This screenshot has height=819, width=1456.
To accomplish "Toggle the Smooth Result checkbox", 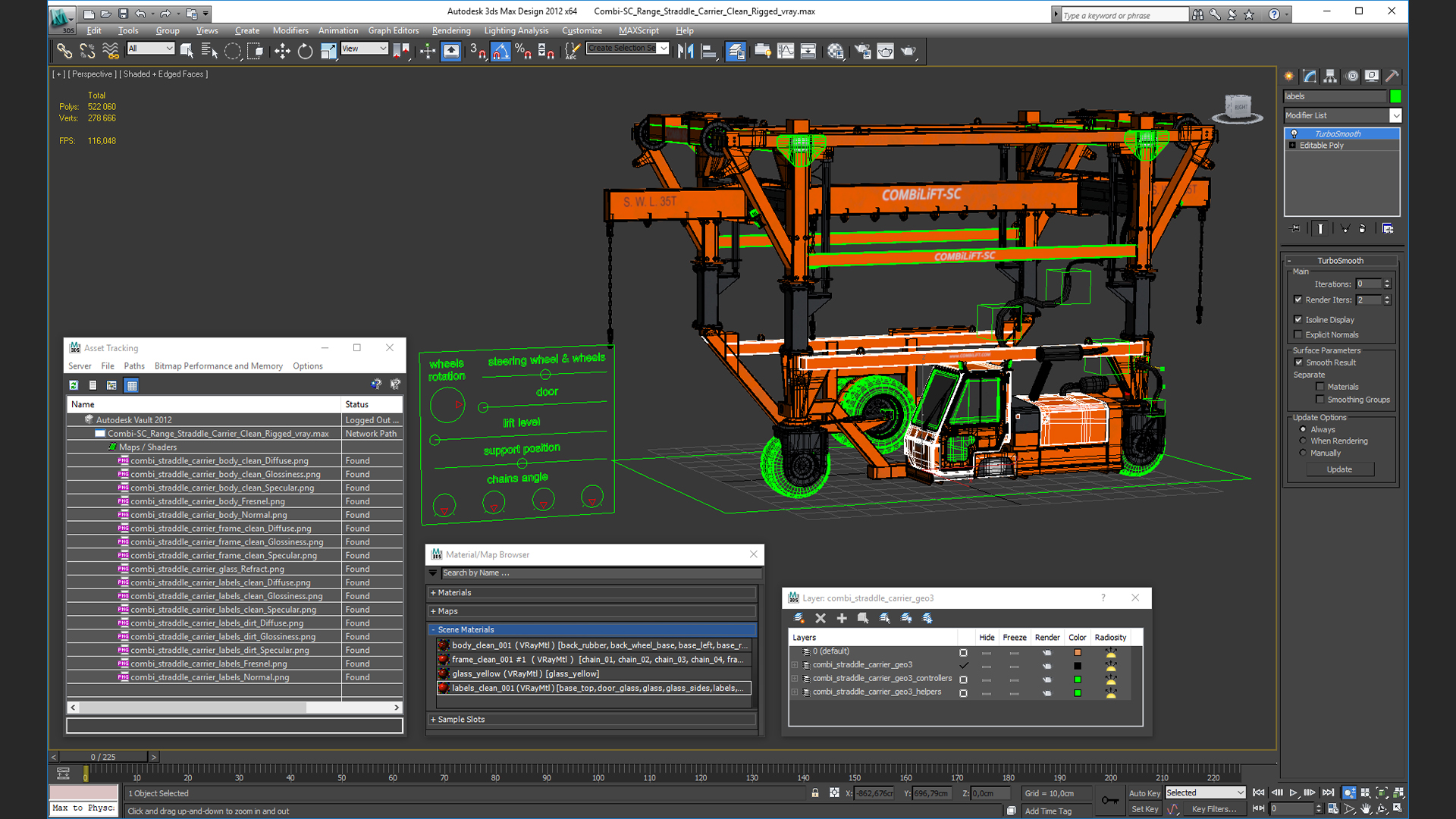I will (x=1298, y=362).
